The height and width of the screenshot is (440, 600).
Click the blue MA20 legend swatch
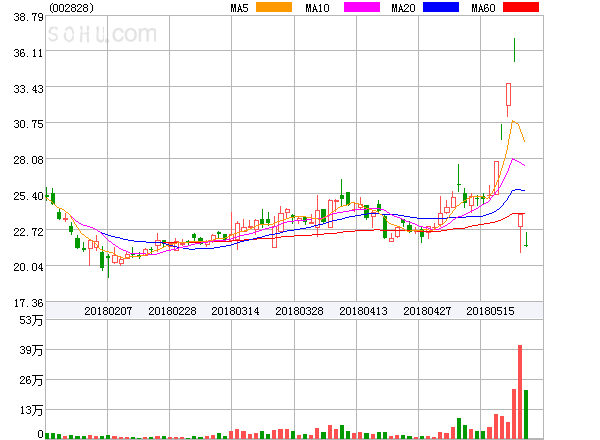pyautogui.click(x=441, y=7)
